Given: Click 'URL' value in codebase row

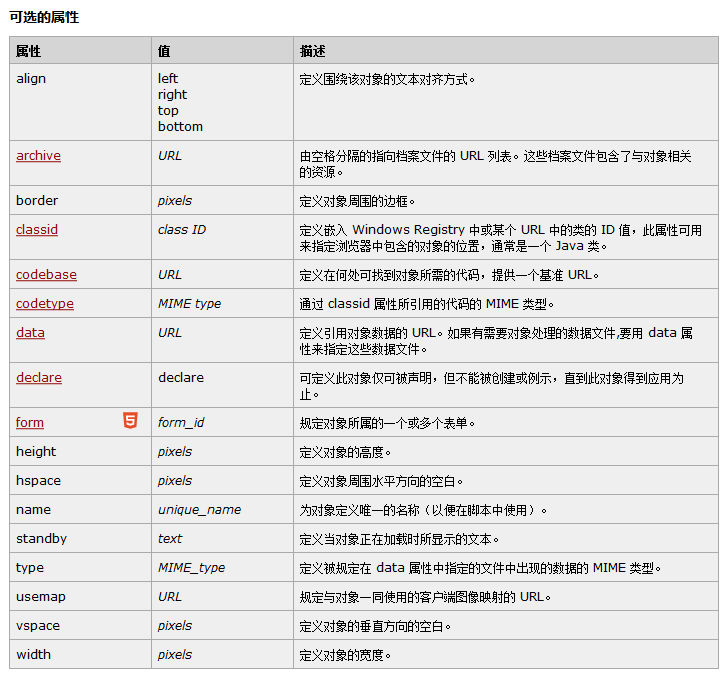Looking at the screenshot, I should (170, 274).
